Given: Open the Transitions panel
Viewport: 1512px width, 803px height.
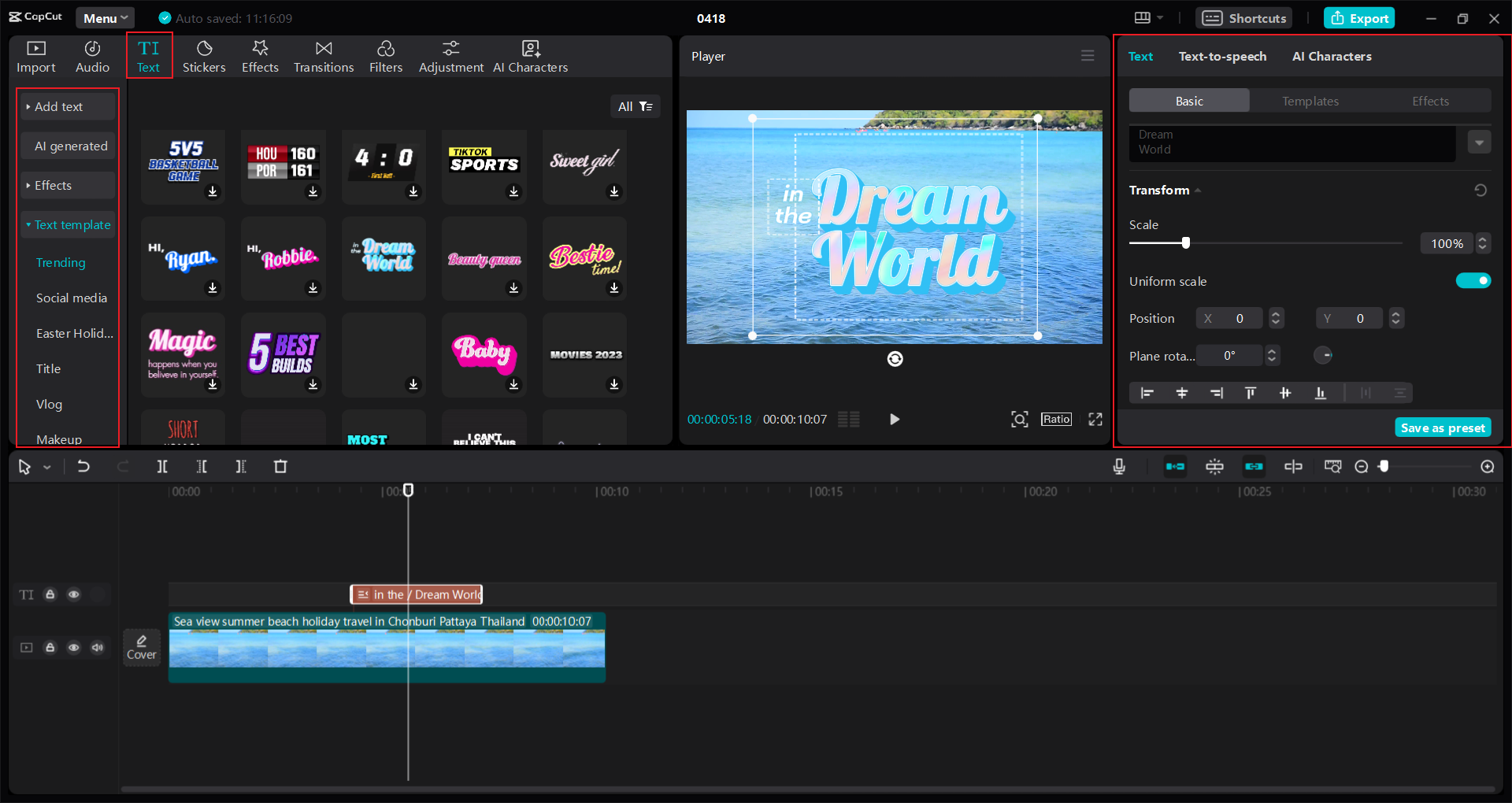Looking at the screenshot, I should click(x=323, y=55).
